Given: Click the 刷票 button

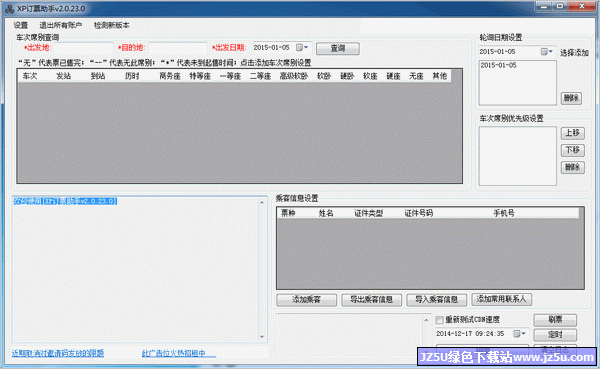Looking at the screenshot, I should pyautogui.click(x=555, y=320).
